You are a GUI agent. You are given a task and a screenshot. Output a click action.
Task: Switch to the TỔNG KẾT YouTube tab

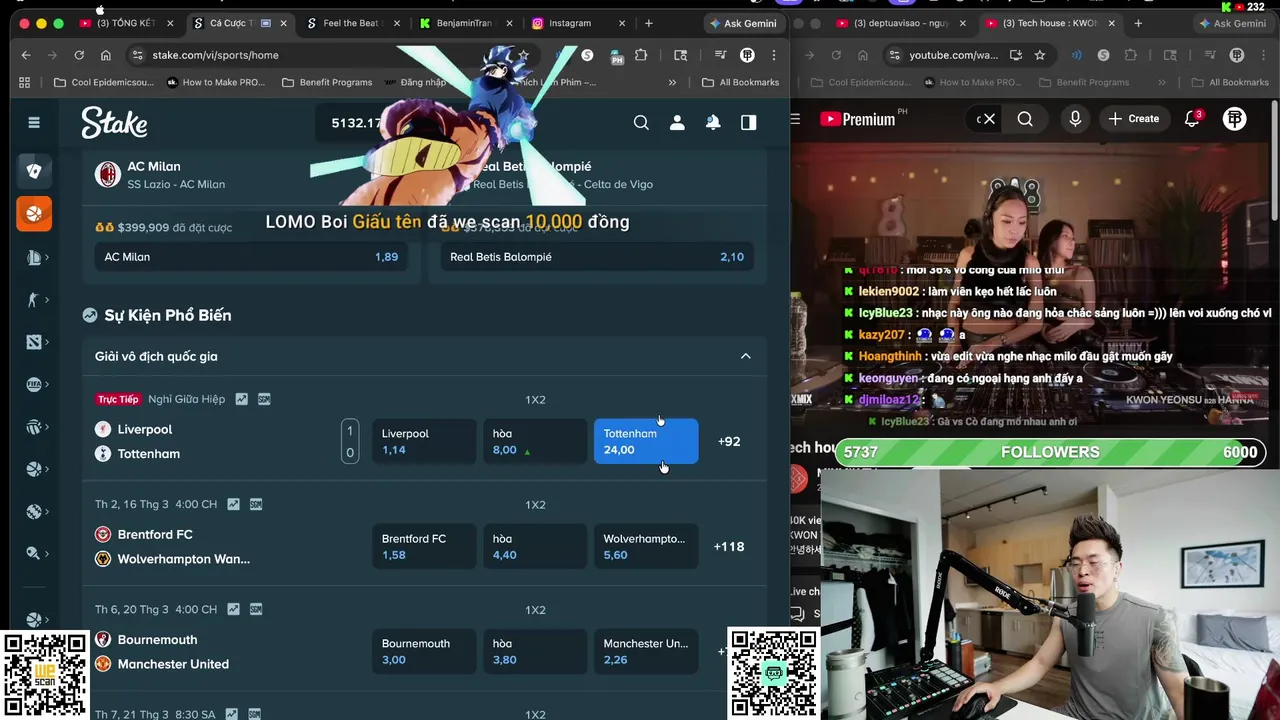coord(127,23)
